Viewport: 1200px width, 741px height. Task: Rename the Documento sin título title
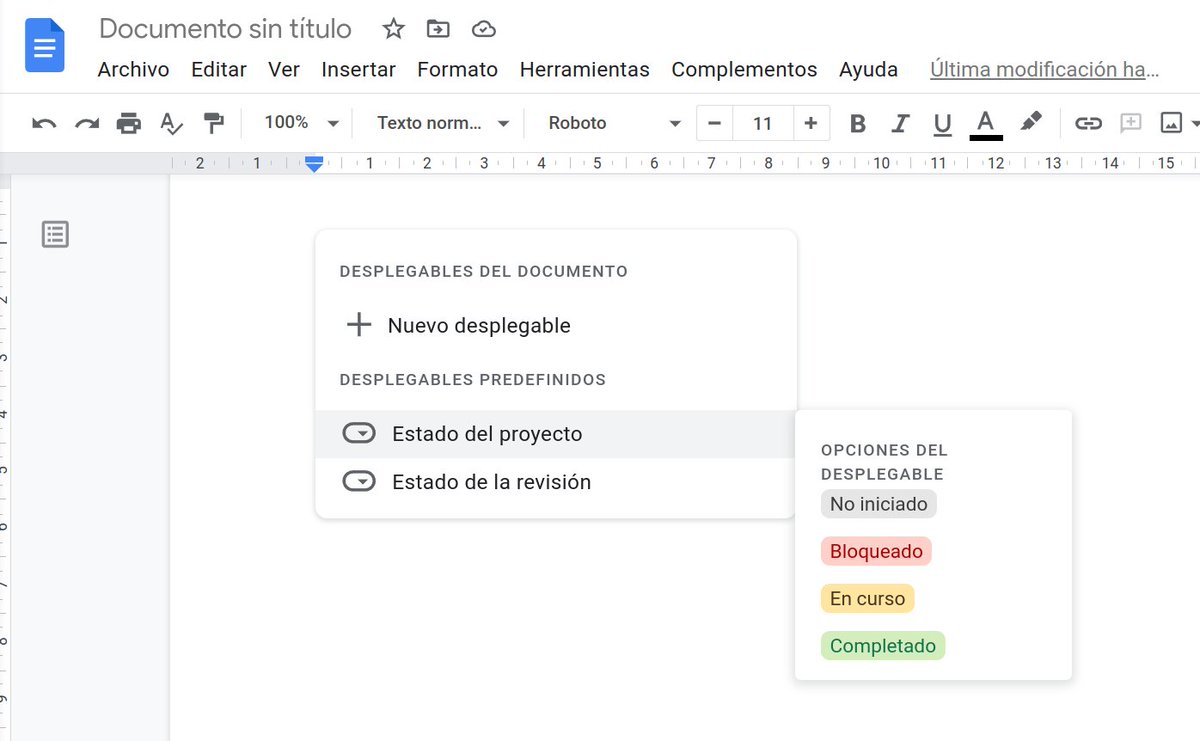click(x=225, y=29)
